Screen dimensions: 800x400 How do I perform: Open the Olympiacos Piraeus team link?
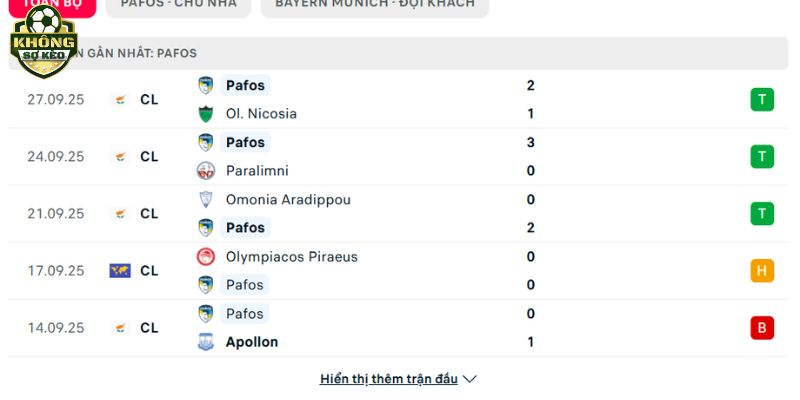coord(291,257)
